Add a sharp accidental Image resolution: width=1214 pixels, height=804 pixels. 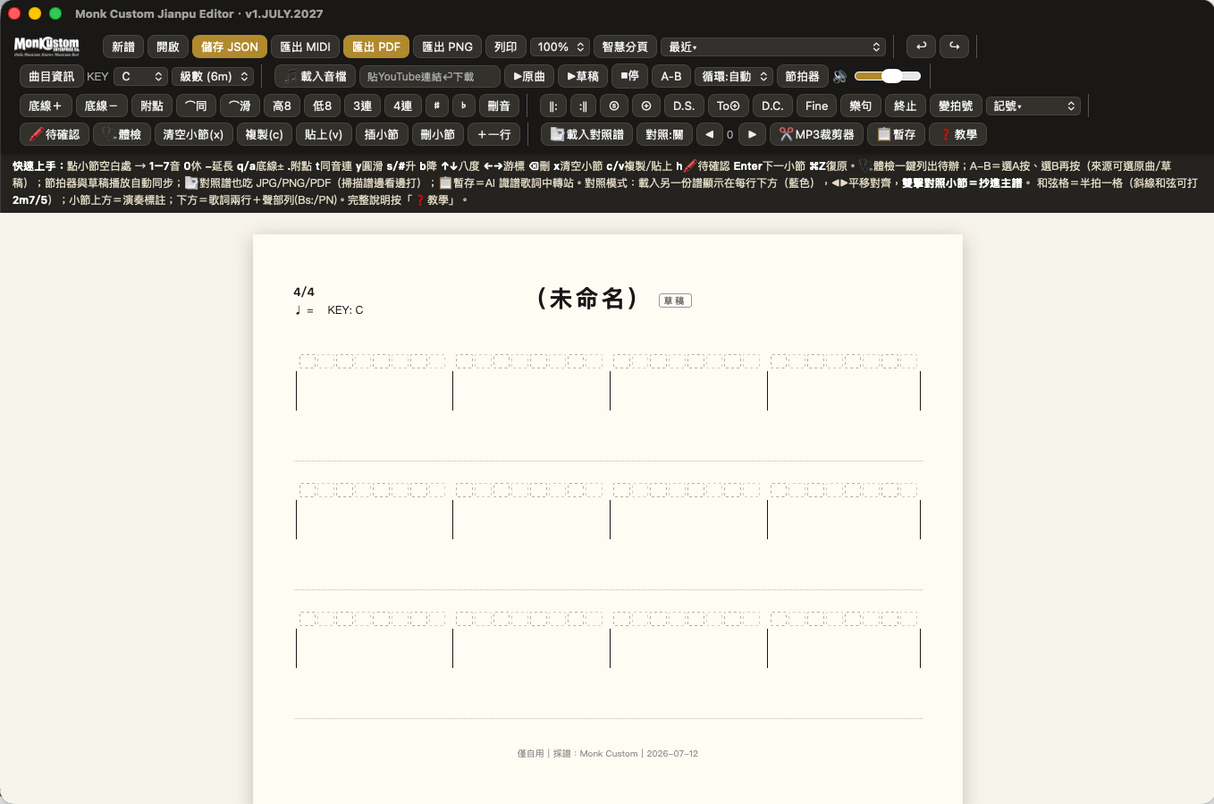point(436,106)
